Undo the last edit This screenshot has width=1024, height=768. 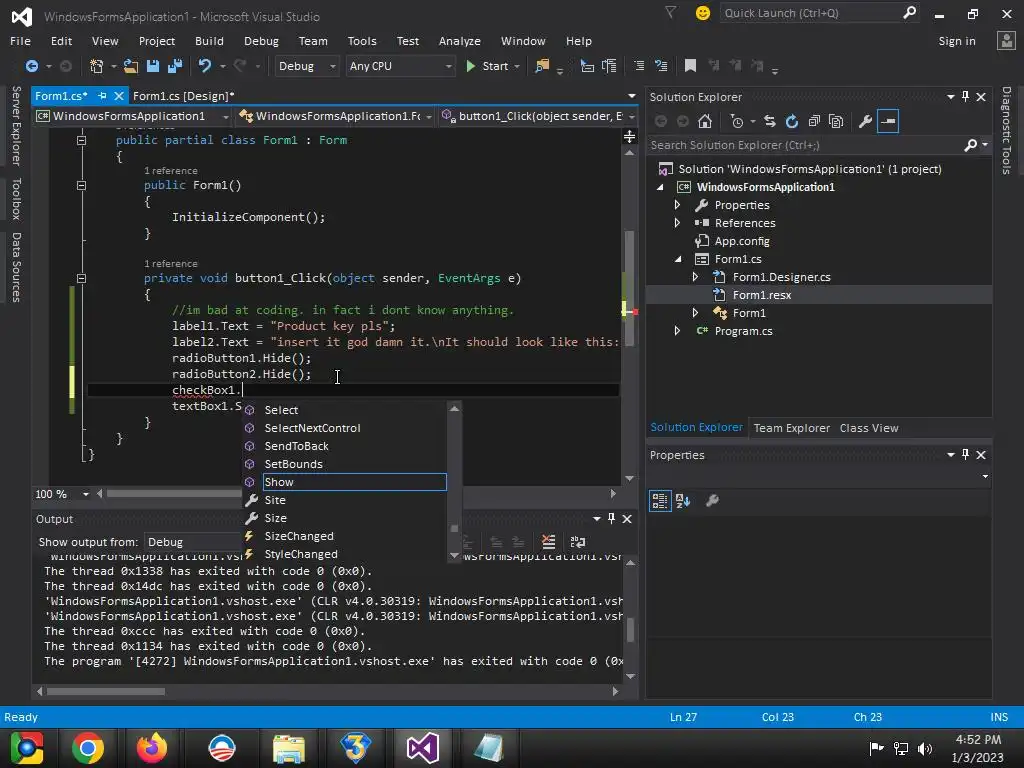click(204, 66)
